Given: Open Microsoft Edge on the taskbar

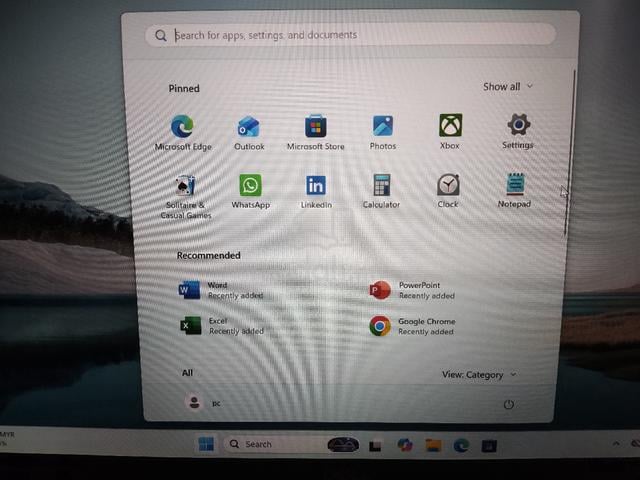Looking at the screenshot, I should tap(461, 445).
